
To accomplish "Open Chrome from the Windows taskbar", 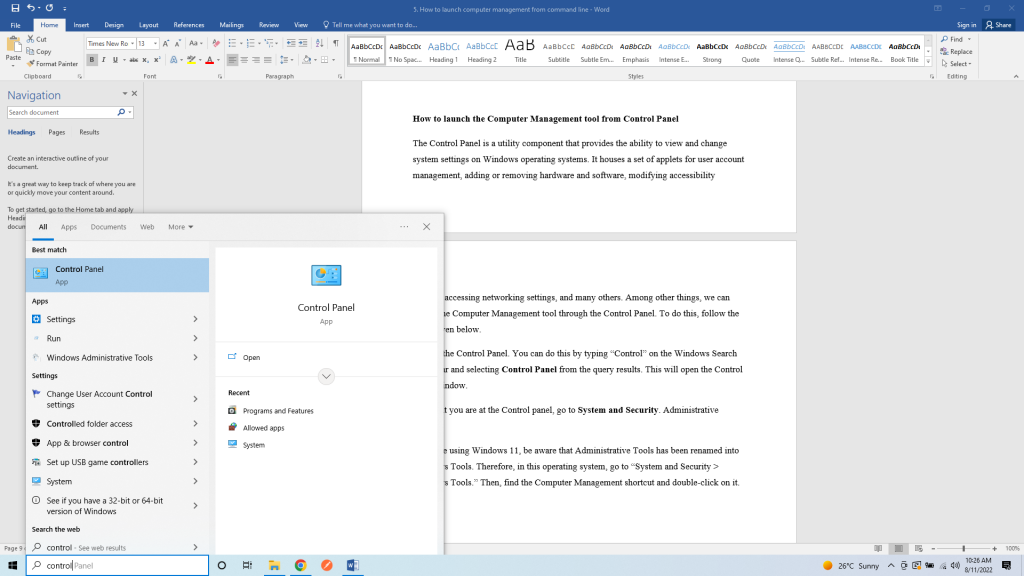I will pyautogui.click(x=300, y=565).
